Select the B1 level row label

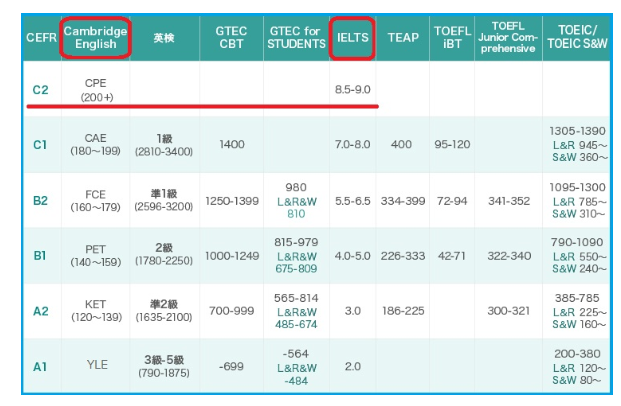pyautogui.click(x=40, y=256)
